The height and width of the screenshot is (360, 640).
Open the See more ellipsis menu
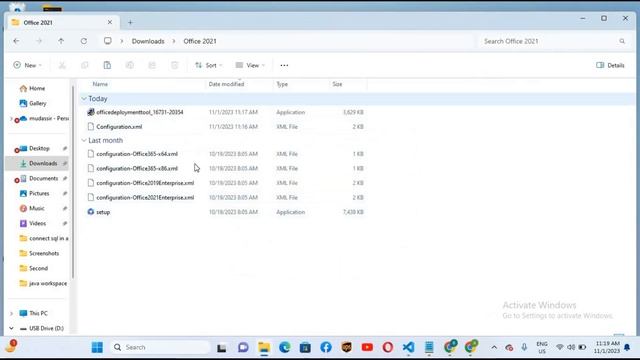click(284, 65)
